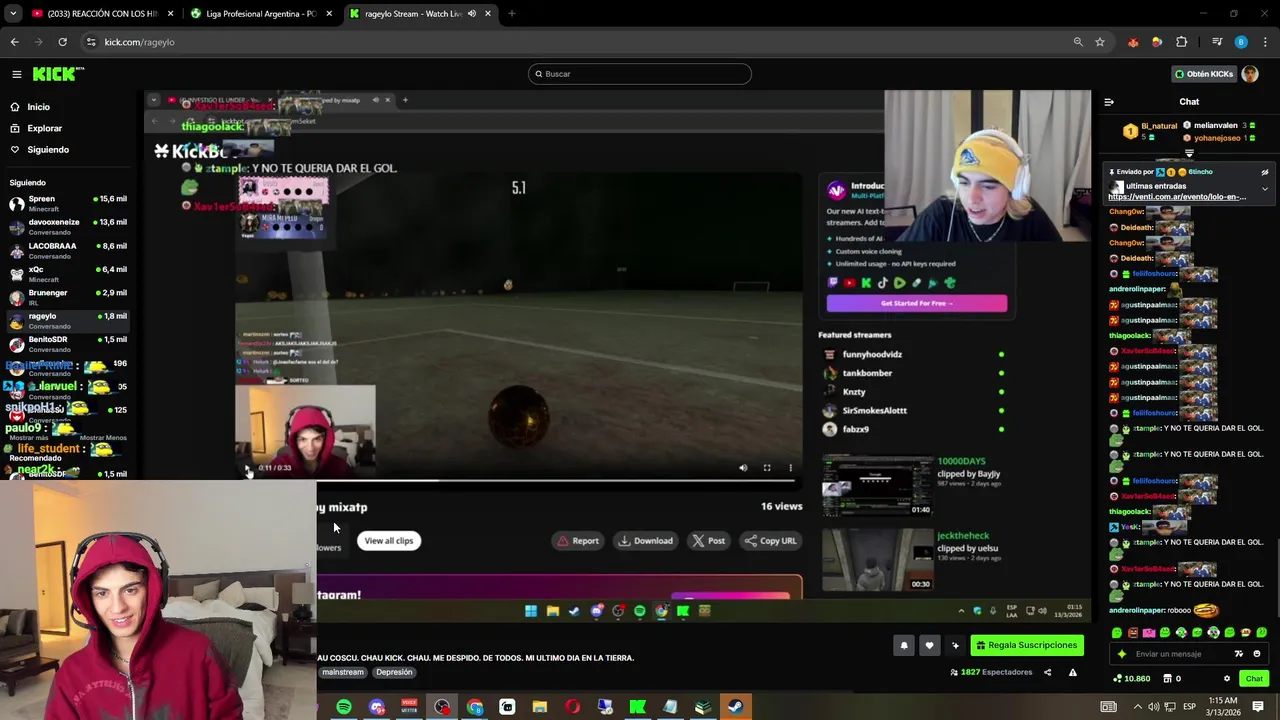Click the volume icon in the system tray
This screenshot has width=1280, height=720.
tap(1153, 707)
